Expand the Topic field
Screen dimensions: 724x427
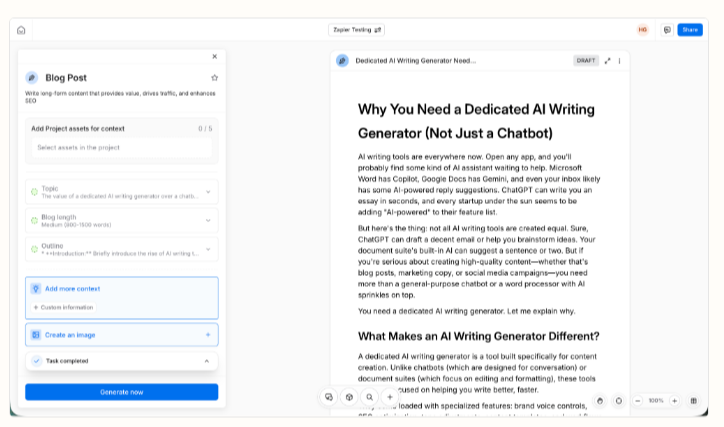click(208, 192)
